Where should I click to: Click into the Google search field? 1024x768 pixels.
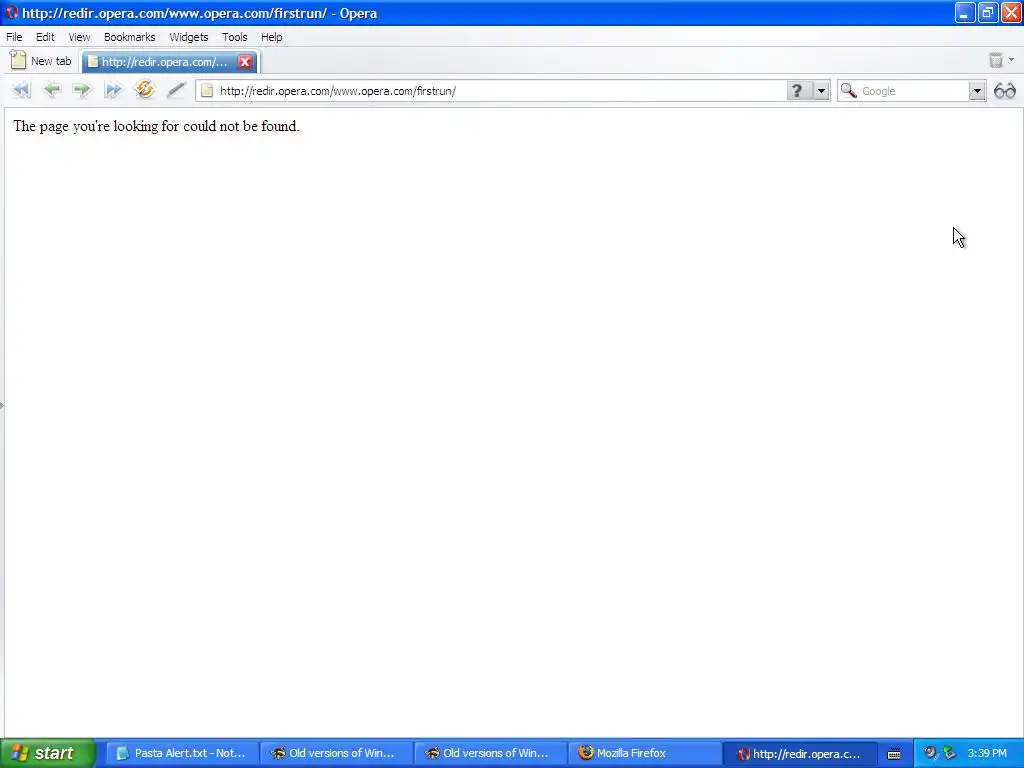913,91
